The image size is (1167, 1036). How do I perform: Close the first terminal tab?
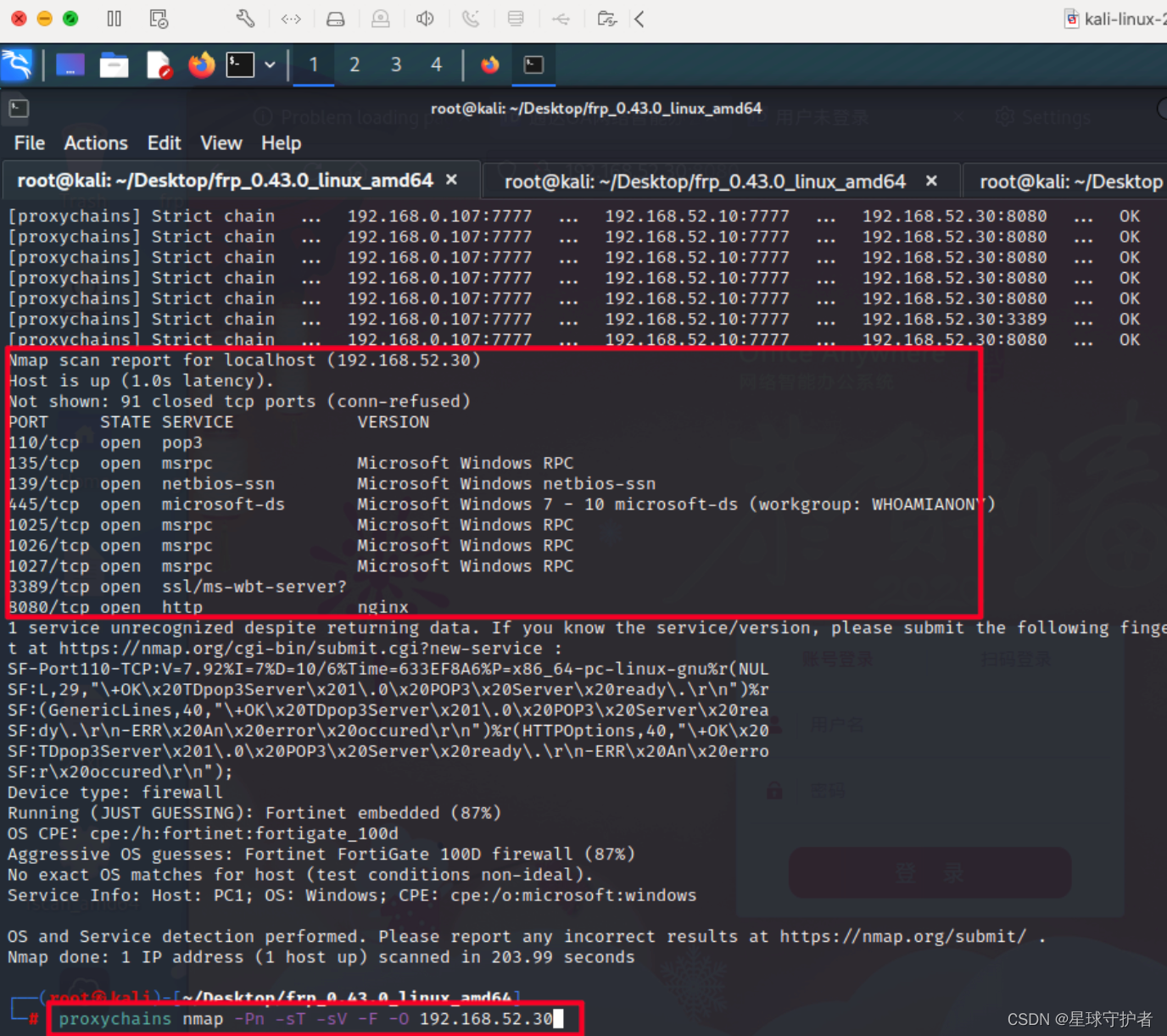pos(452,180)
